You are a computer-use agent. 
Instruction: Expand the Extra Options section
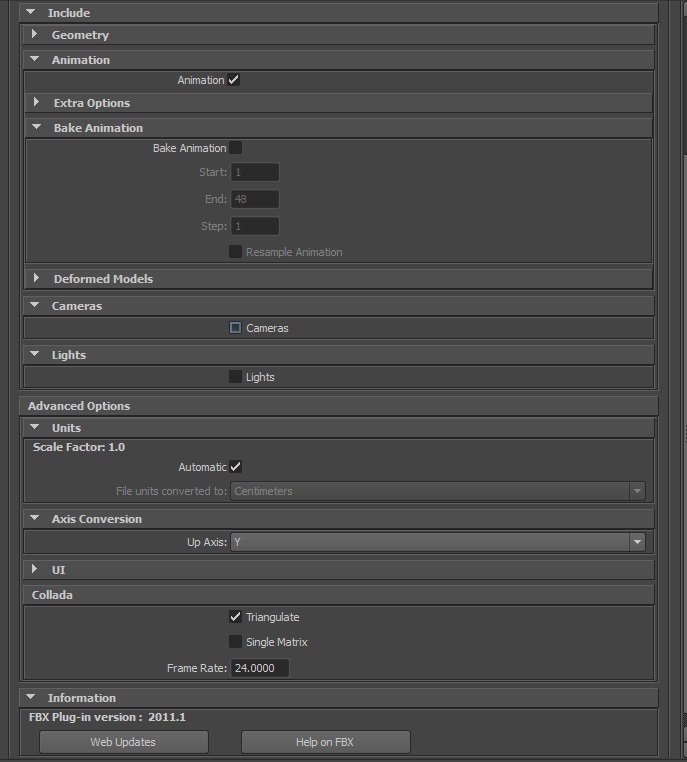[37, 103]
